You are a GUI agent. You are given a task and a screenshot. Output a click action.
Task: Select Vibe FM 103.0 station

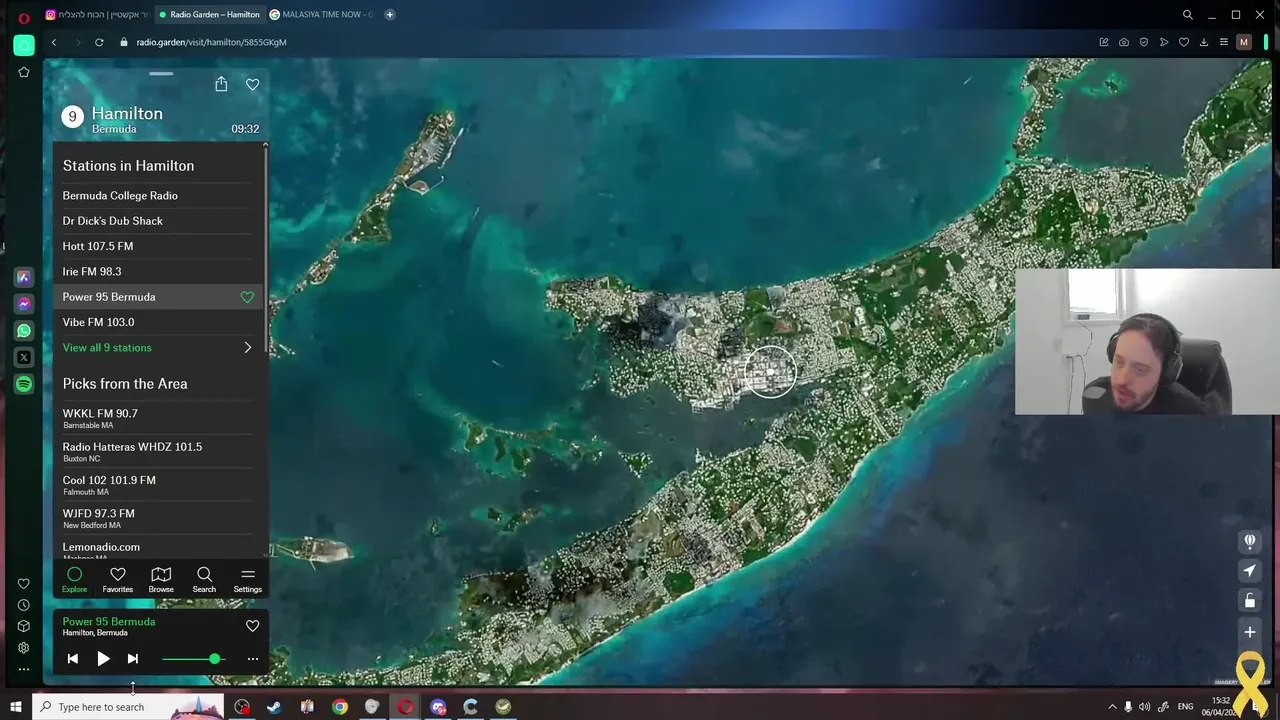(98, 322)
